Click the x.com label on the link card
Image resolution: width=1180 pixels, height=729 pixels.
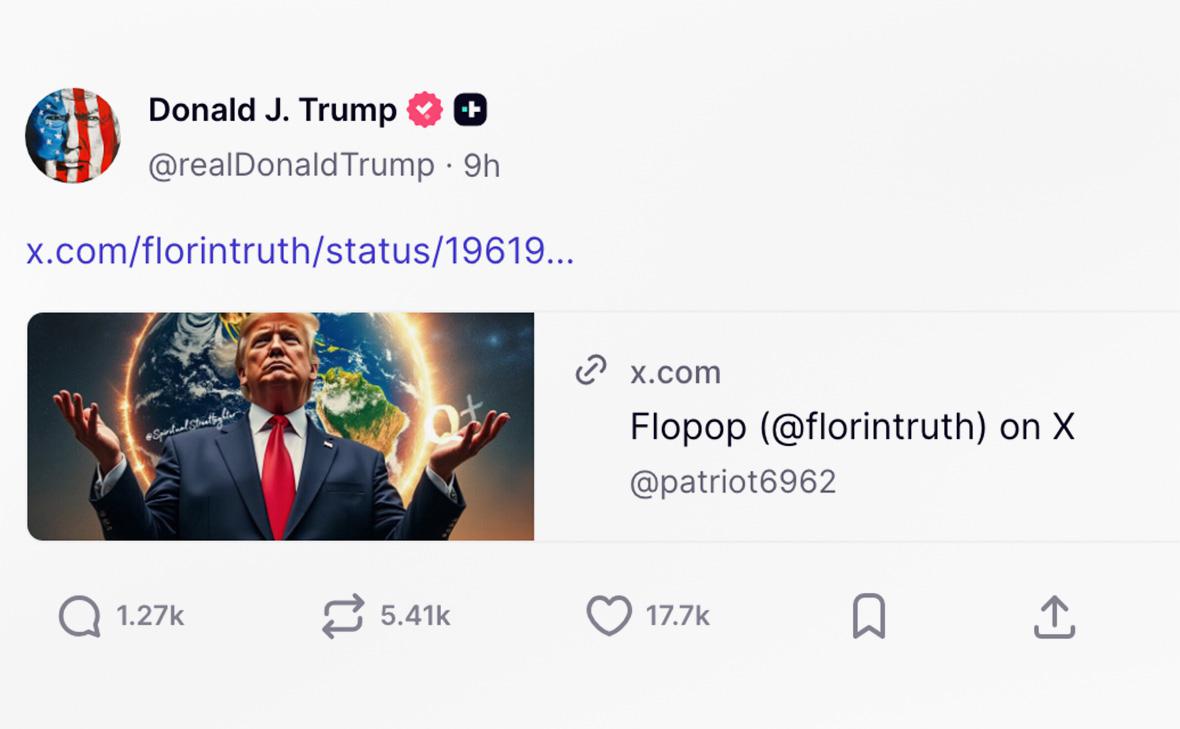click(x=676, y=372)
